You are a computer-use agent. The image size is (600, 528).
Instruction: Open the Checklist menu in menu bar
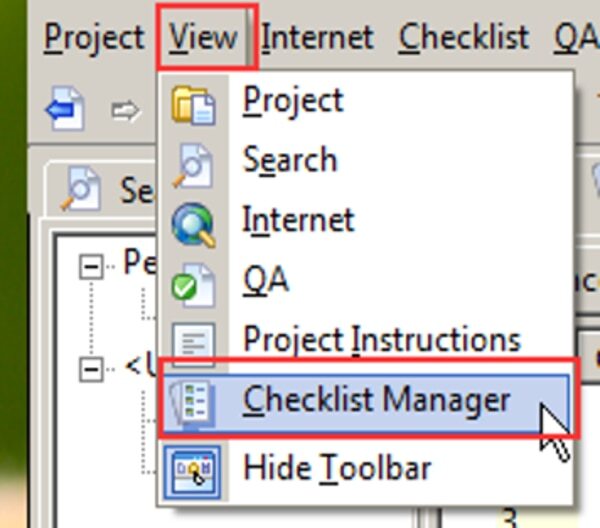point(463,38)
